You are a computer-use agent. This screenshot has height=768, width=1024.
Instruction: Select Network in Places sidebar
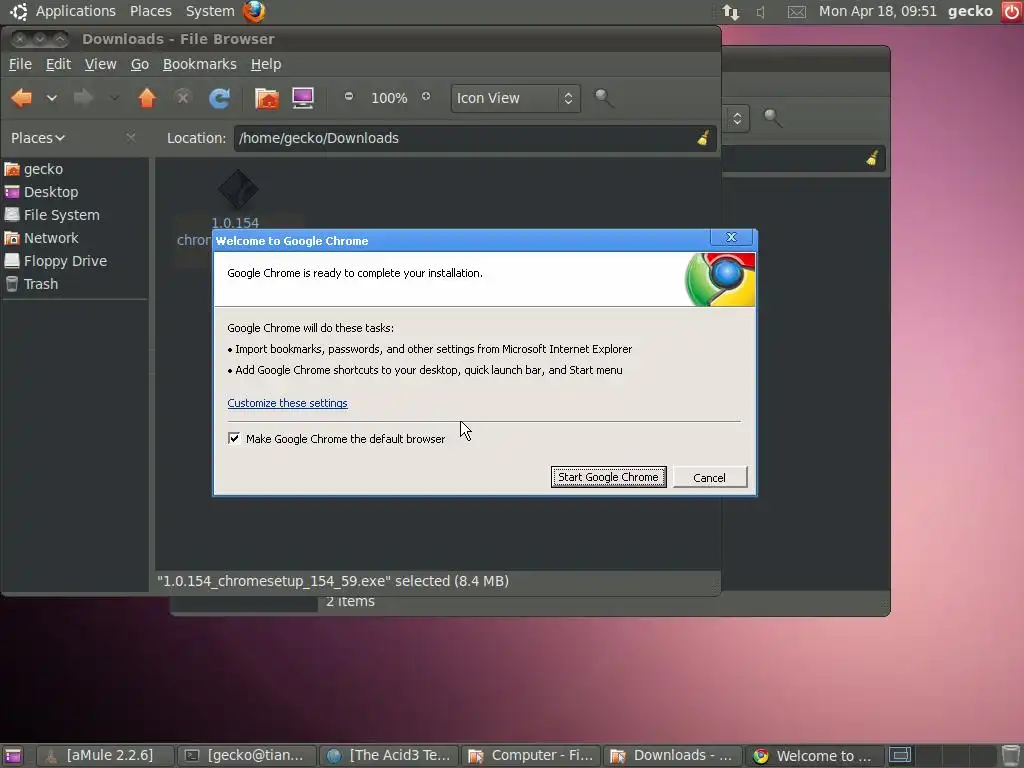click(75, 238)
